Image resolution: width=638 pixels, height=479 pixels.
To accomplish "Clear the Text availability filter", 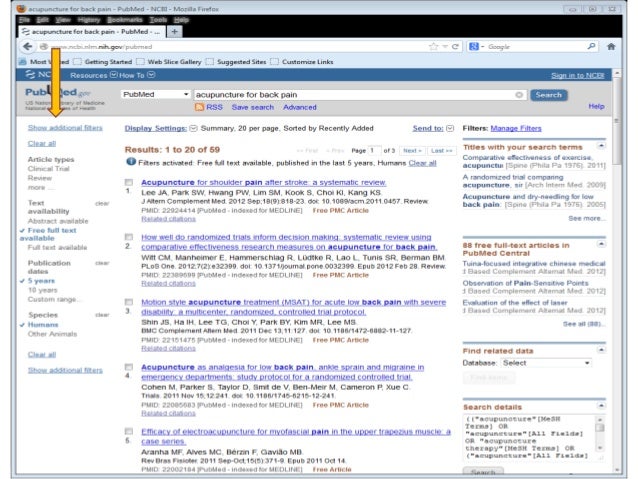I will click(x=102, y=203).
